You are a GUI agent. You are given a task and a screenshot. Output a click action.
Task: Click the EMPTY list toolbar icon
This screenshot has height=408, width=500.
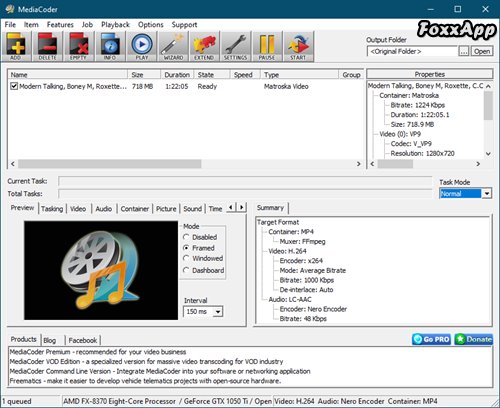pos(79,46)
